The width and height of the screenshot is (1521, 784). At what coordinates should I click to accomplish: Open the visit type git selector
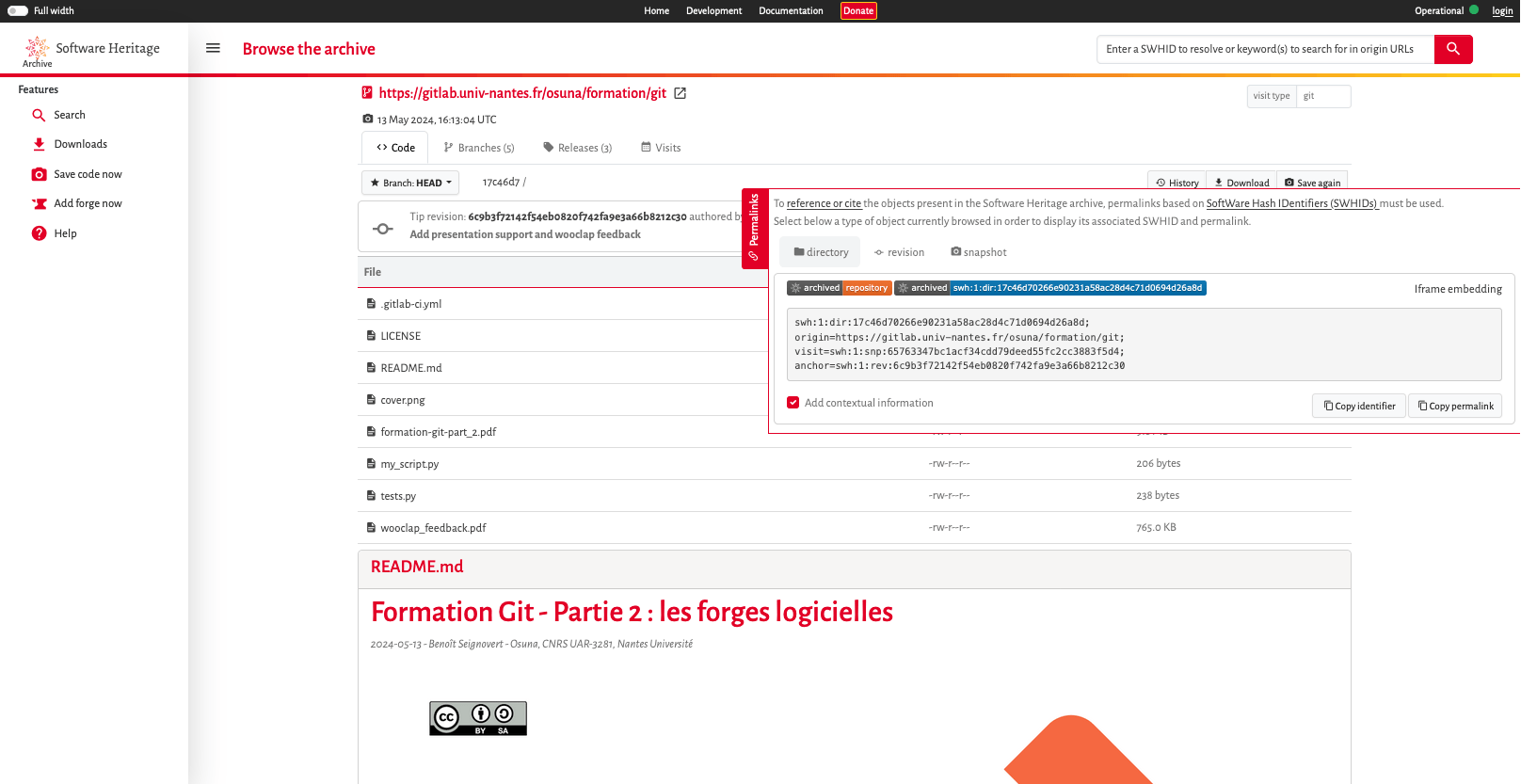pos(1323,96)
